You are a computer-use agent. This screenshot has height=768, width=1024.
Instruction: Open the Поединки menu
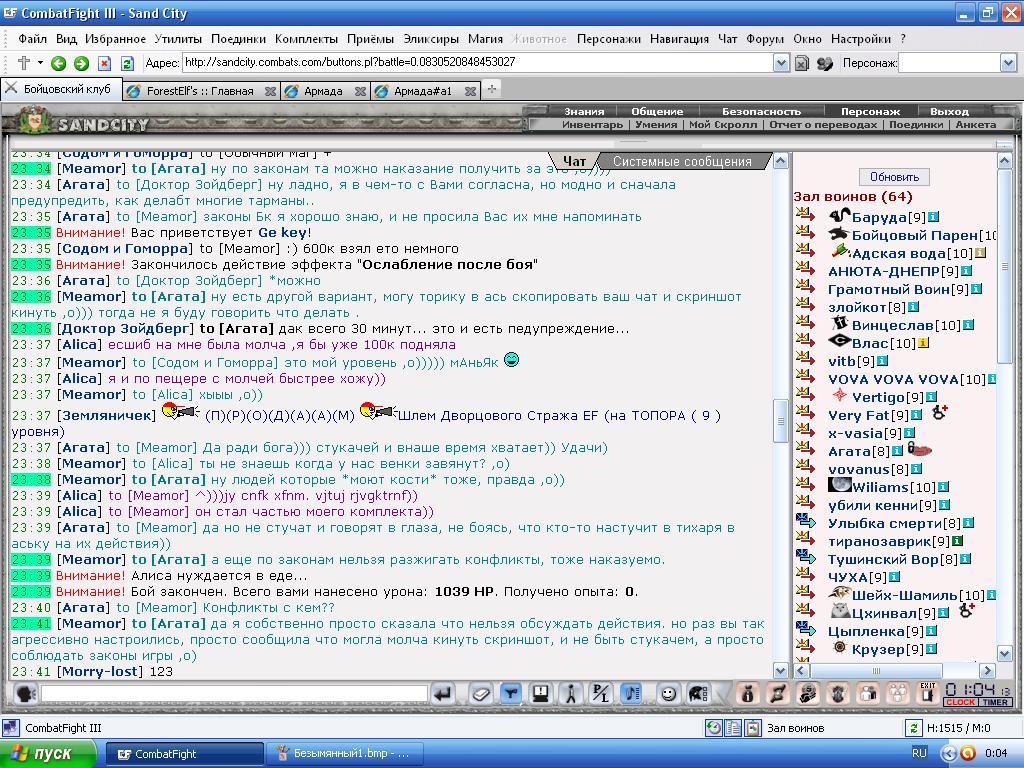click(238, 39)
